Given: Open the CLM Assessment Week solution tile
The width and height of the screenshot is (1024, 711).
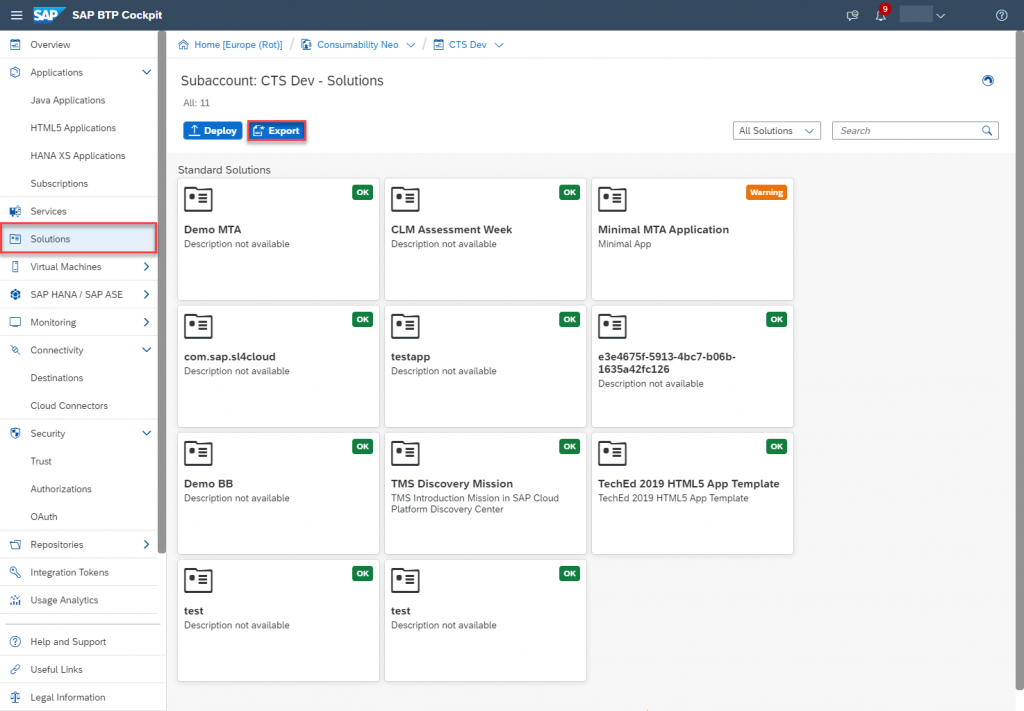Looking at the screenshot, I should click(485, 240).
